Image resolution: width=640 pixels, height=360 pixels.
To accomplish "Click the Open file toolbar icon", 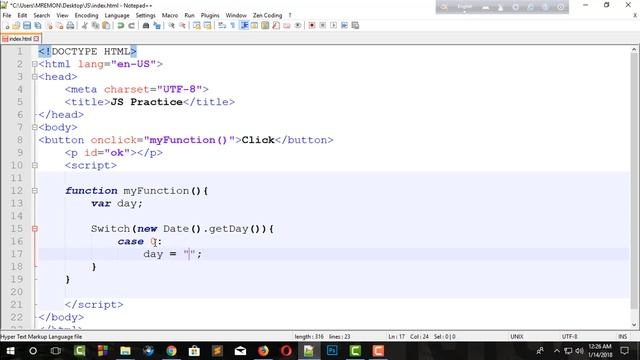I will tap(16, 25).
